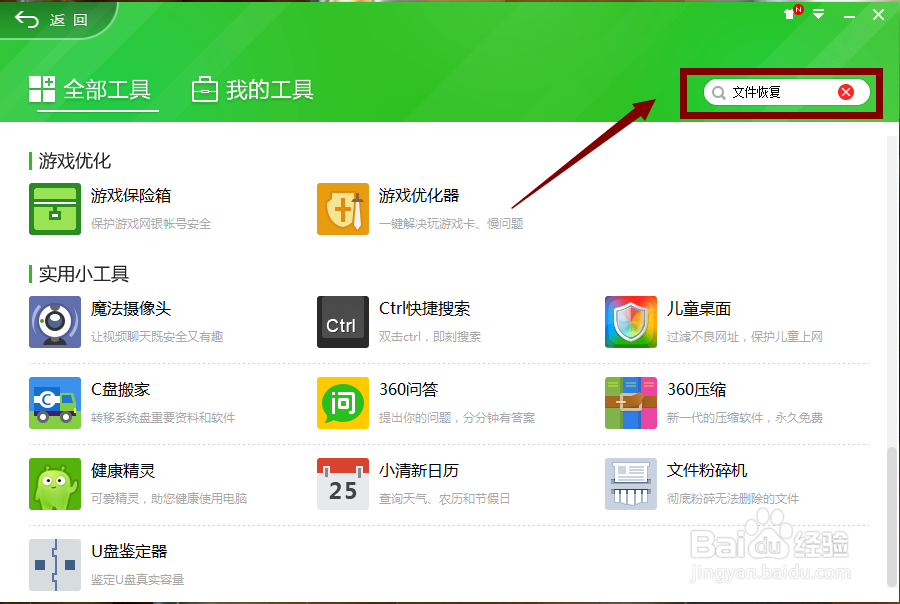
Task: Close the toolbox window
Action: pyautogui.click(x=878, y=14)
